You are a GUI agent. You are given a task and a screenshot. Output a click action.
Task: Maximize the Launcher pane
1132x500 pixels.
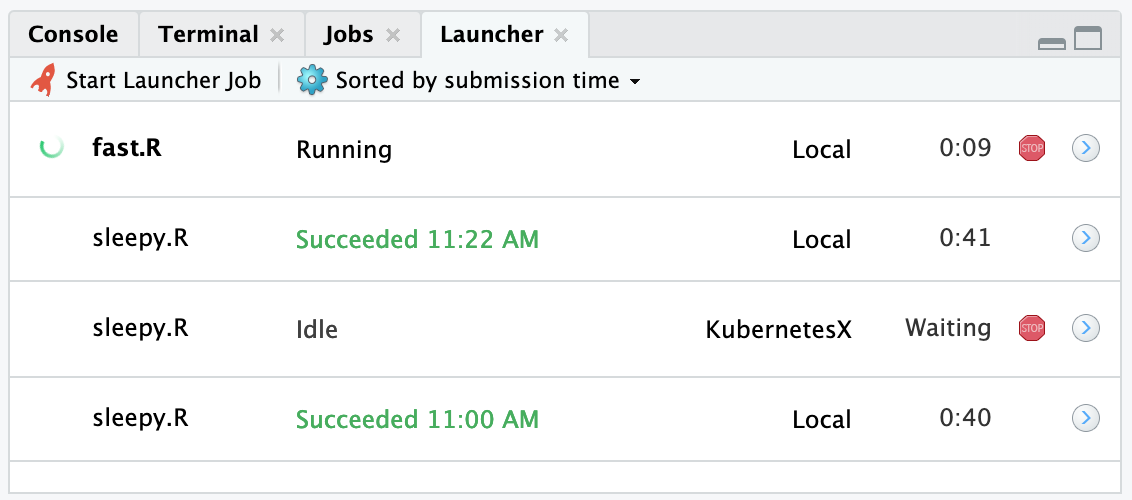click(x=1087, y=39)
